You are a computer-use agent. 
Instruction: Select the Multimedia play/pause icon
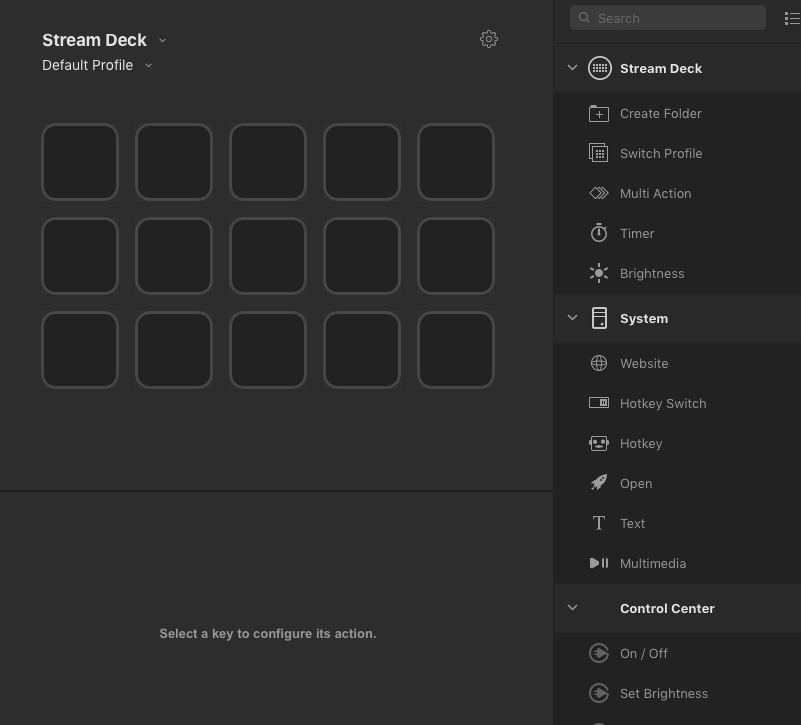tap(599, 563)
